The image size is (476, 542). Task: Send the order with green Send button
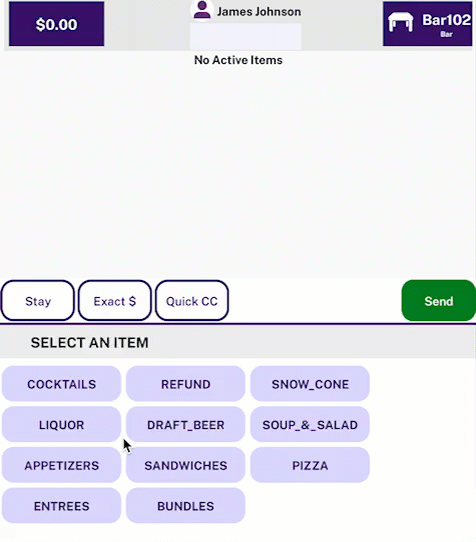point(439,301)
